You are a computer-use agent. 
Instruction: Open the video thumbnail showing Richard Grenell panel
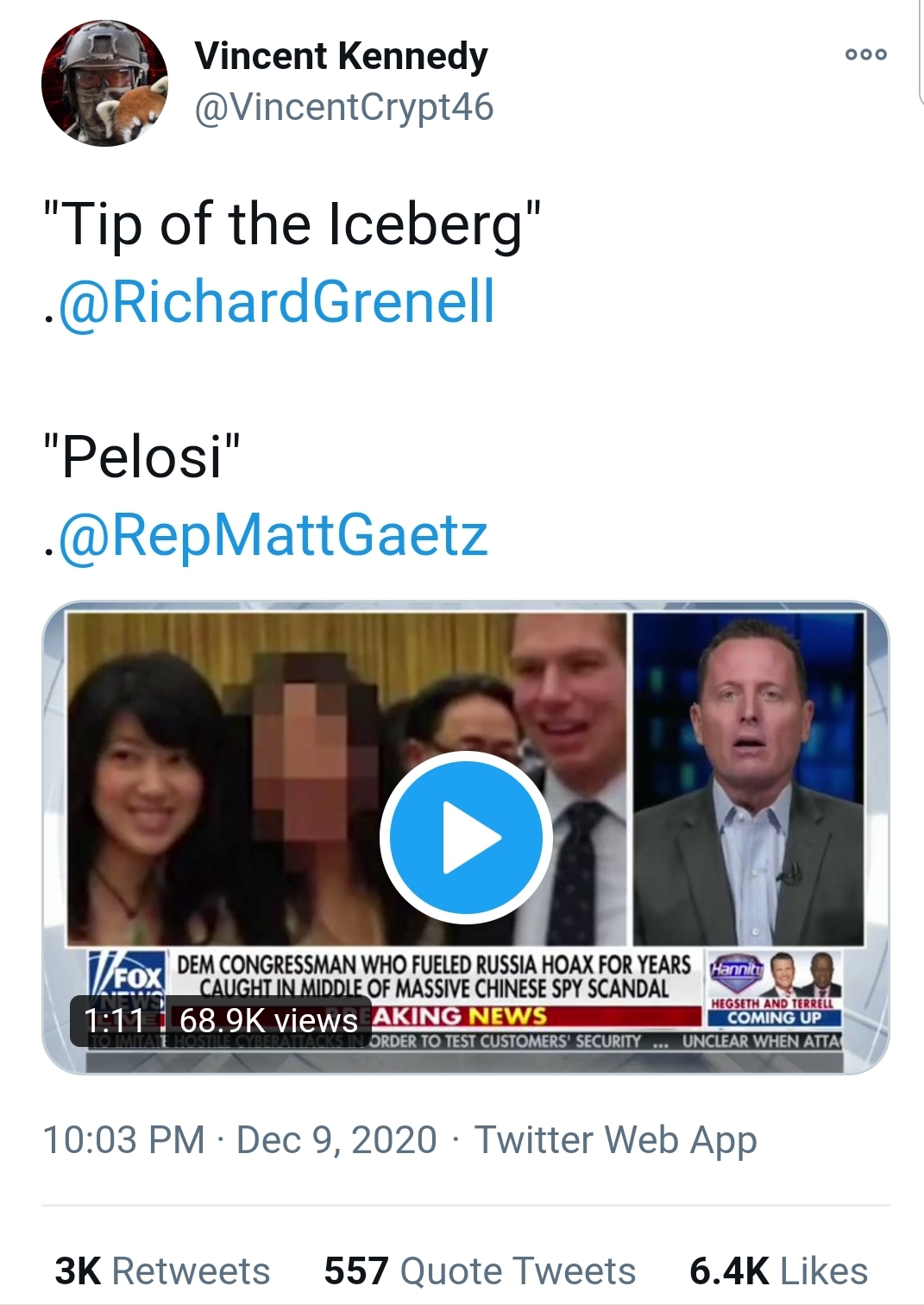click(x=749, y=779)
